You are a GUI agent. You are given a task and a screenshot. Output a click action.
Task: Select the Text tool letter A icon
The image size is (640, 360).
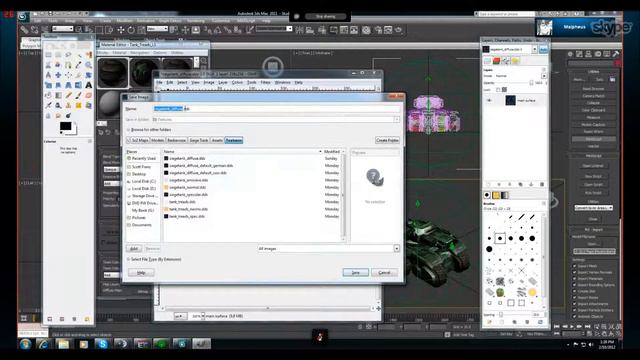point(89,85)
